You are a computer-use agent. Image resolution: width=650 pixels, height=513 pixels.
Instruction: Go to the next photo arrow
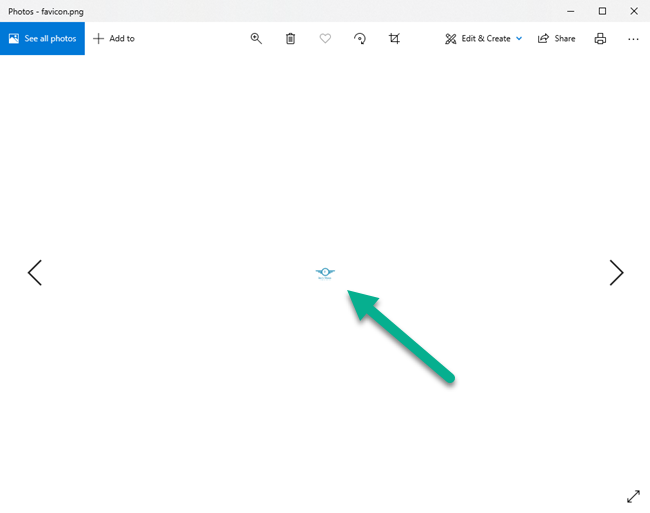tap(616, 273)
